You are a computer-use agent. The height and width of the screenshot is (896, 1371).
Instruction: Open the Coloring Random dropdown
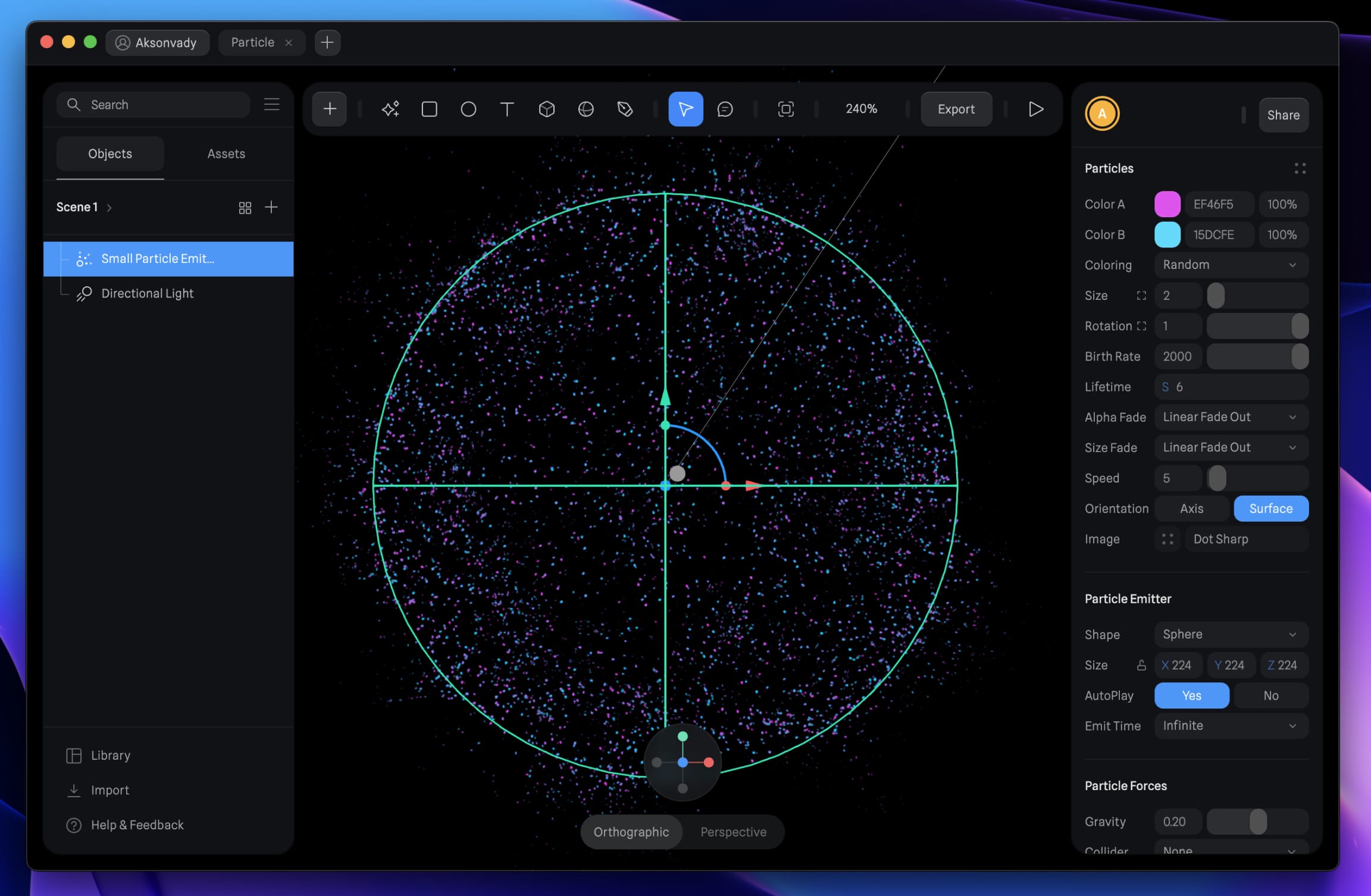pyautogui.click(x=1231, y=265)
